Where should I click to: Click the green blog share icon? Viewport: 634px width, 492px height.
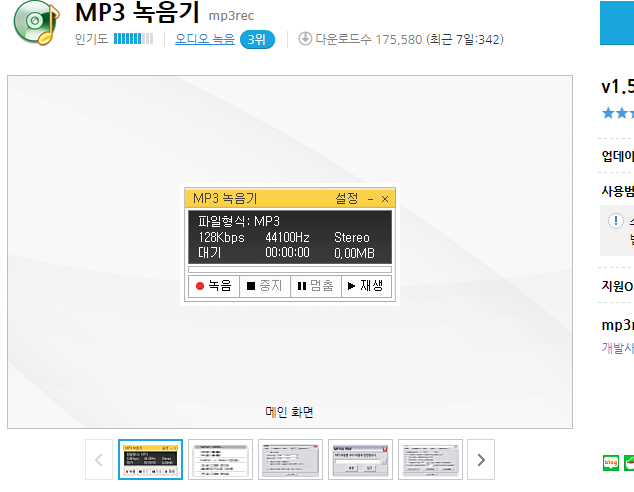tap(611, 463)
